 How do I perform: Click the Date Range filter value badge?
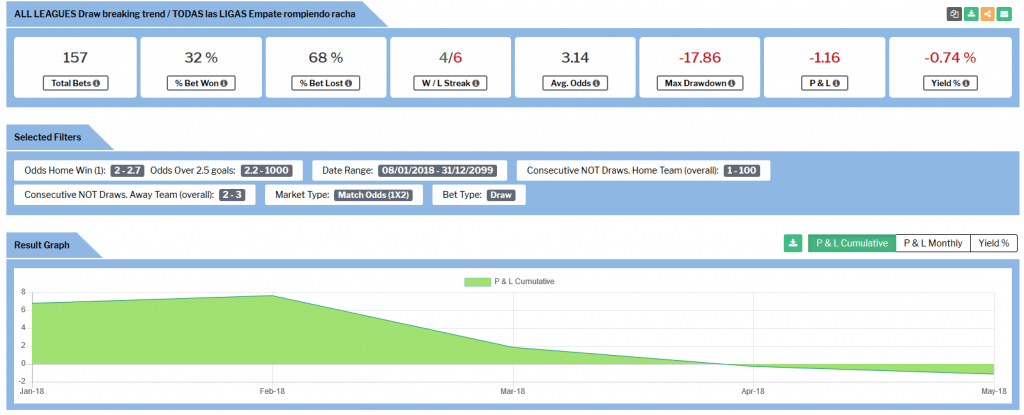pos(442,171)
